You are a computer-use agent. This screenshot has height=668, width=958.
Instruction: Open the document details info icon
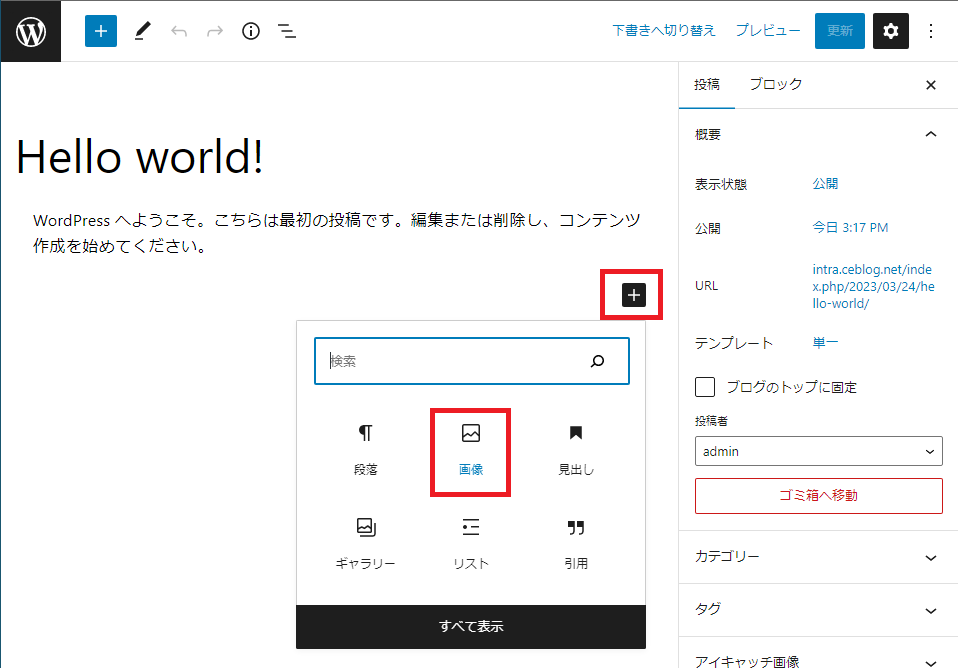250,31
